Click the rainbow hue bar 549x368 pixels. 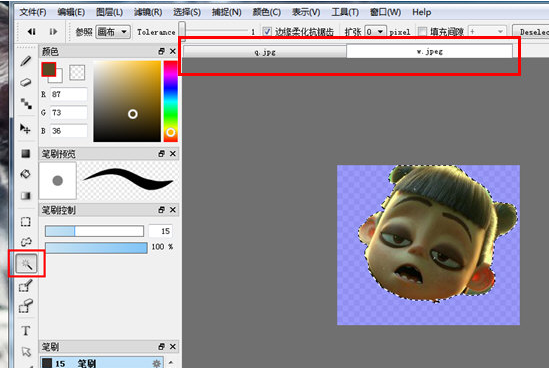(x=171, y=101)
